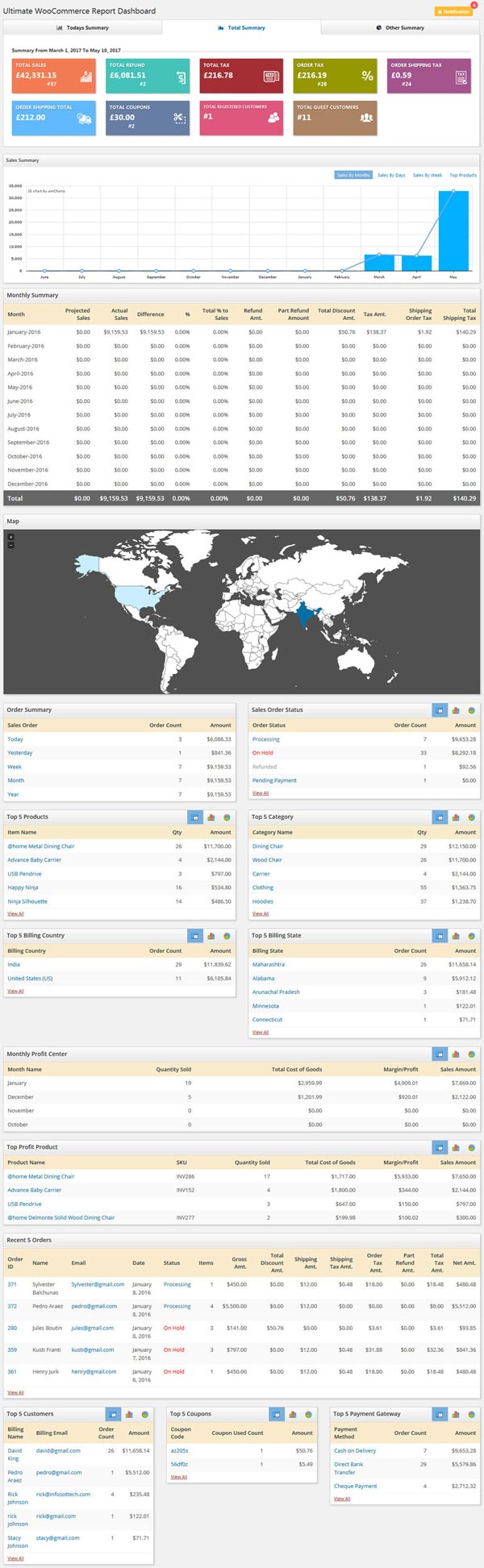The image size is (484, 1568).
Task: Open Yesterday in Order Summary
Action: point(20,753)
